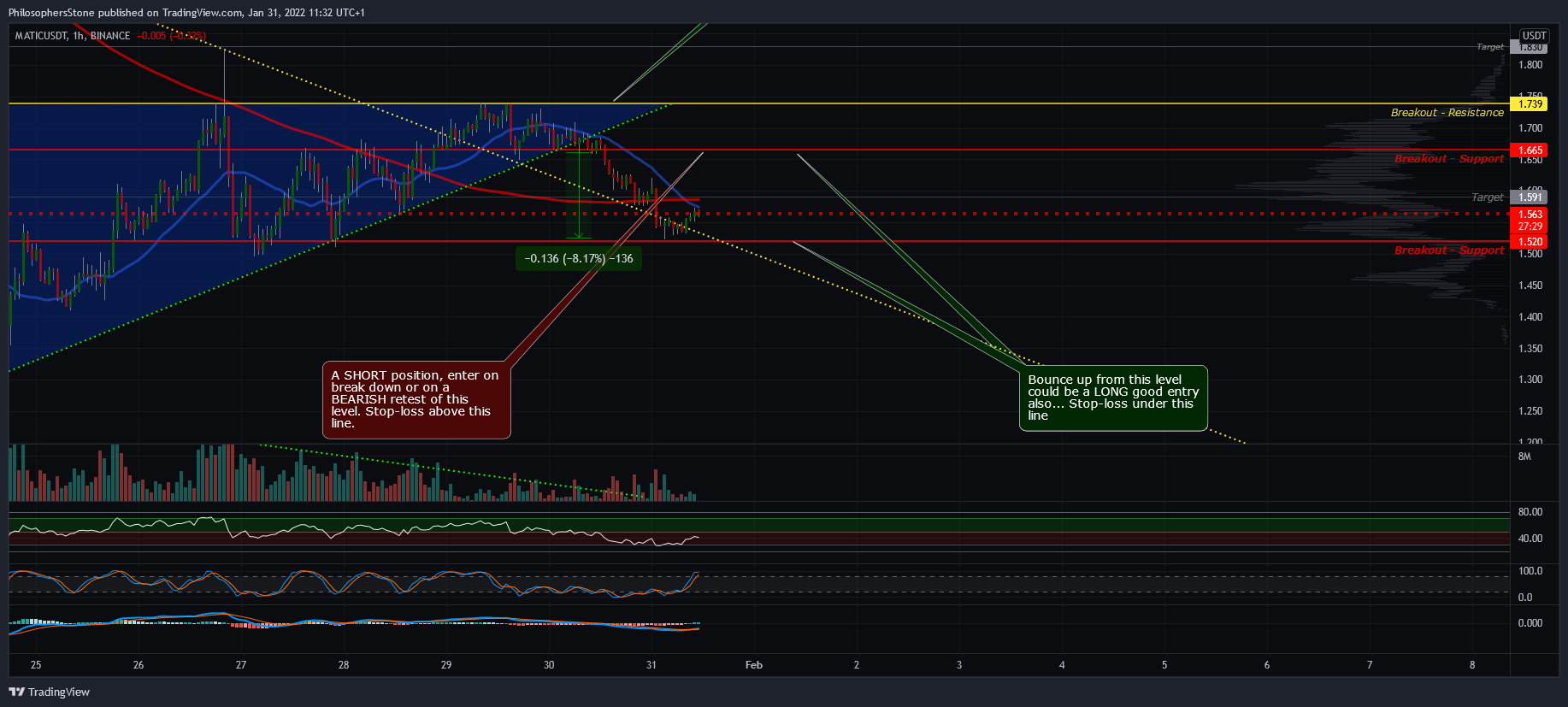Click the 'Feb' date on time axis

click(753, 665)
